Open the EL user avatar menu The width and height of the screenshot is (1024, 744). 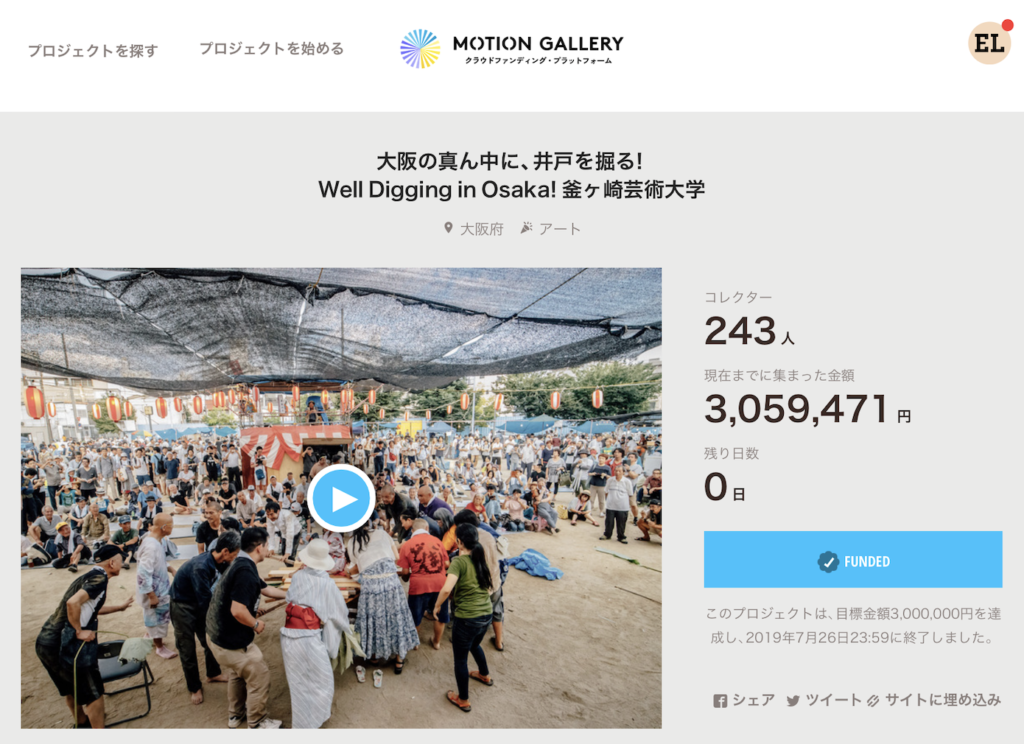(989, 43)
